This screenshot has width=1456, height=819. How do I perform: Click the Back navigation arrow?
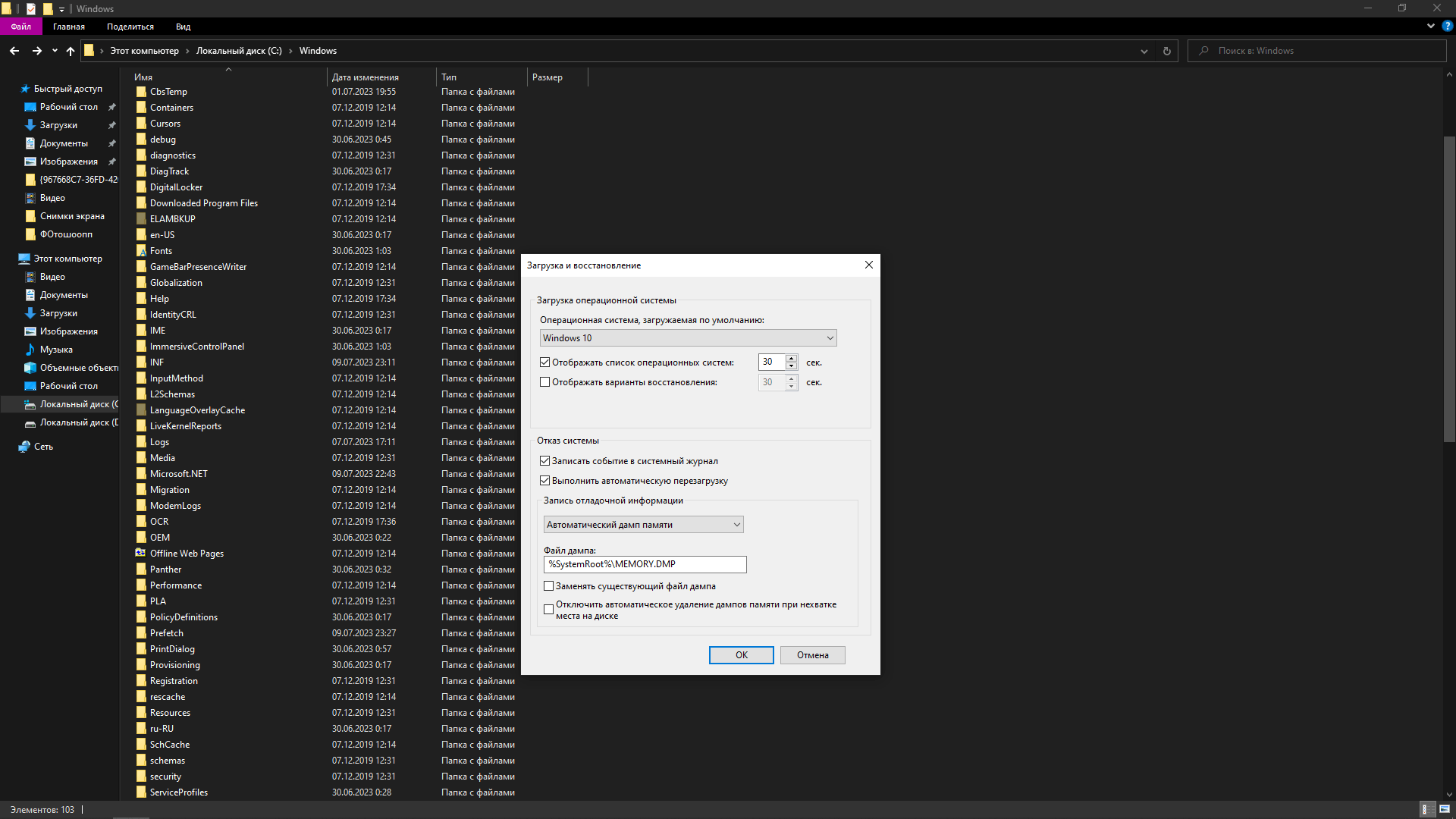[14, 51]
